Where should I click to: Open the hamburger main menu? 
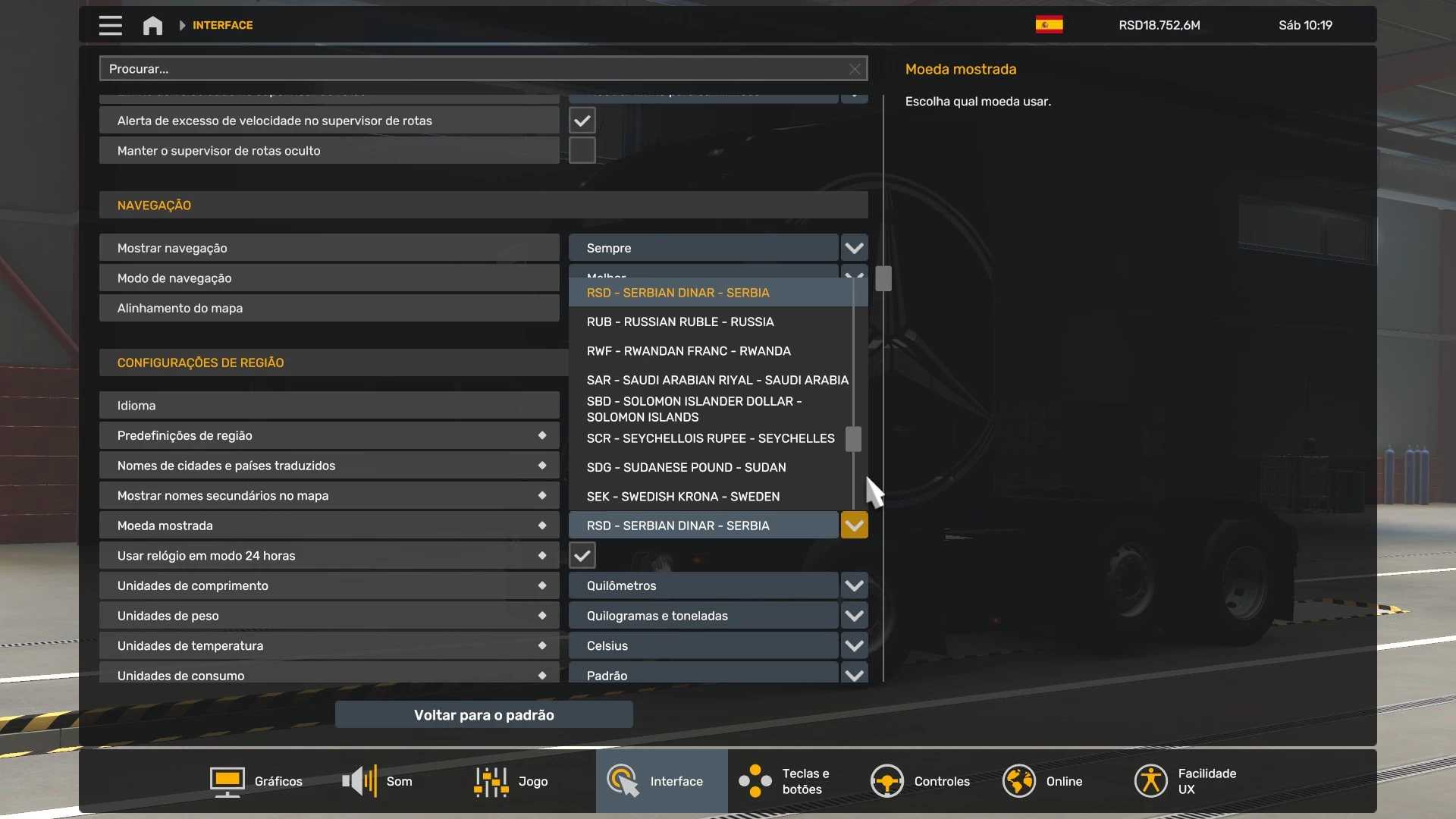point(110,25)
